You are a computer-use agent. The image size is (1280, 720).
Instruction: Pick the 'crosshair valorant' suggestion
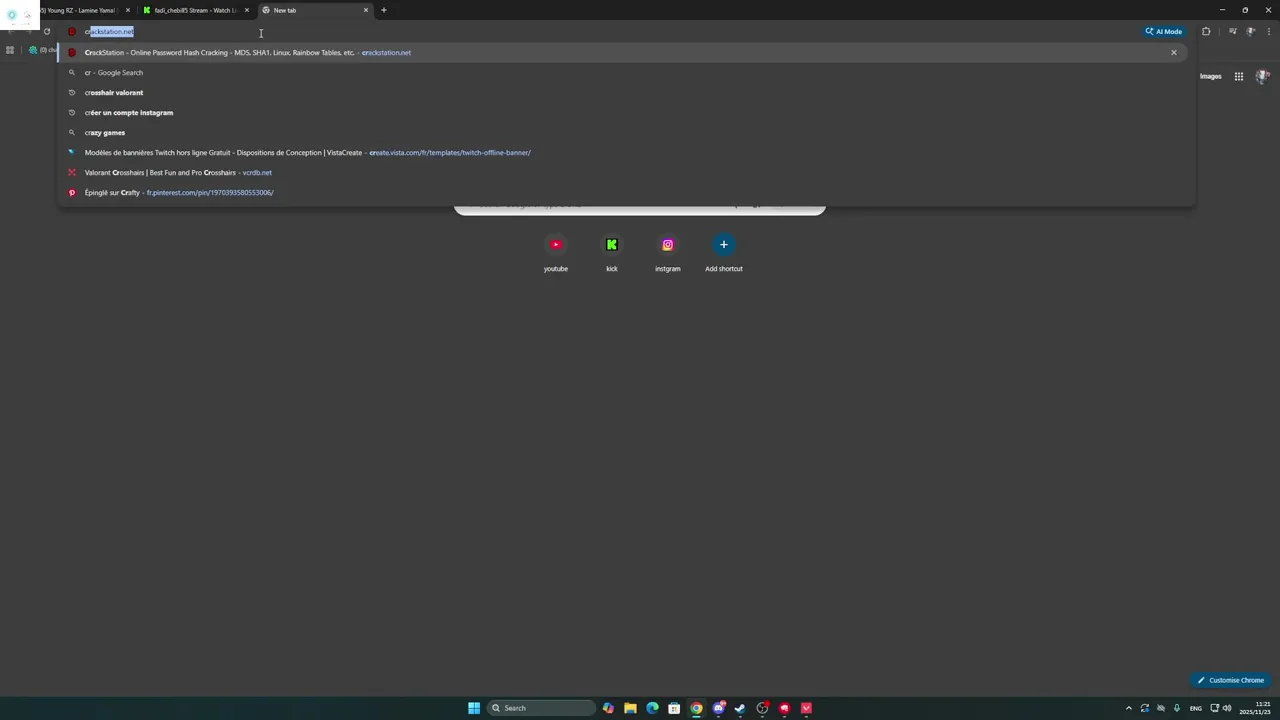tap(622, 93)
